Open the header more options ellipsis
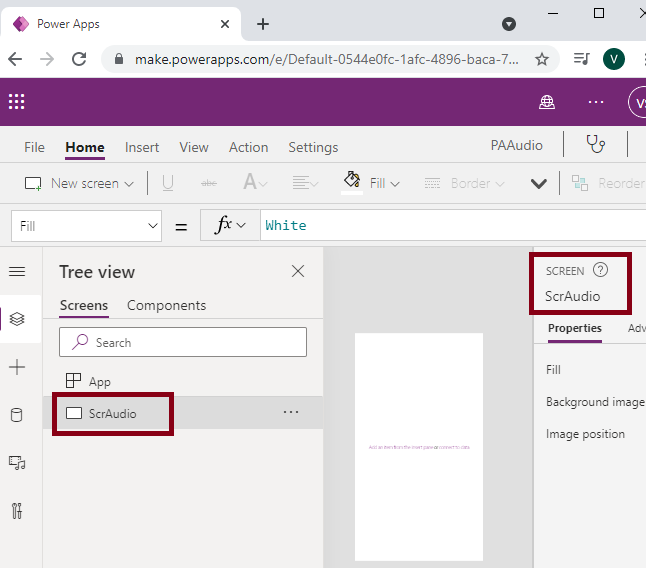Screen dimensions: 651x568 pyautogui.click(x=596, y=102)
